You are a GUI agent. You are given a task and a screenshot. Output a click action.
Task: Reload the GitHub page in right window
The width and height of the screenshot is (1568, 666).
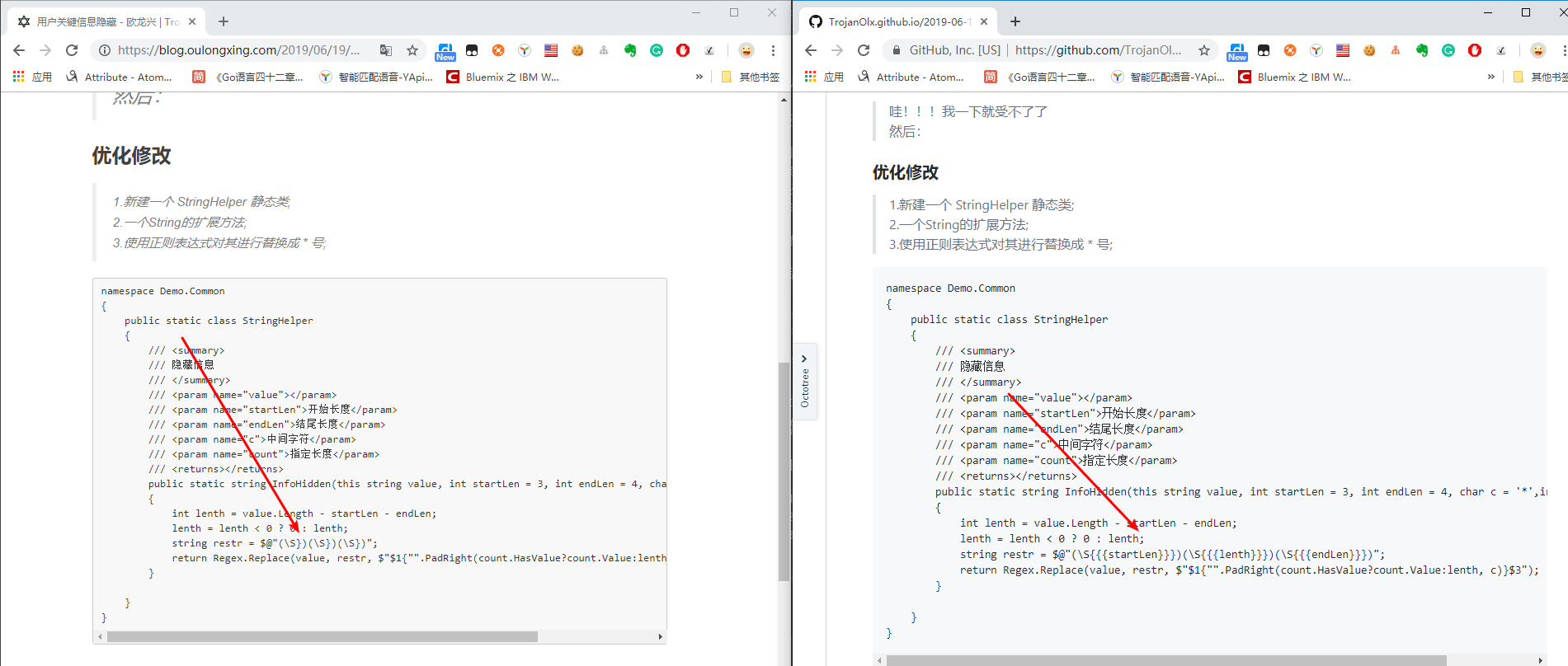[864, 50]
